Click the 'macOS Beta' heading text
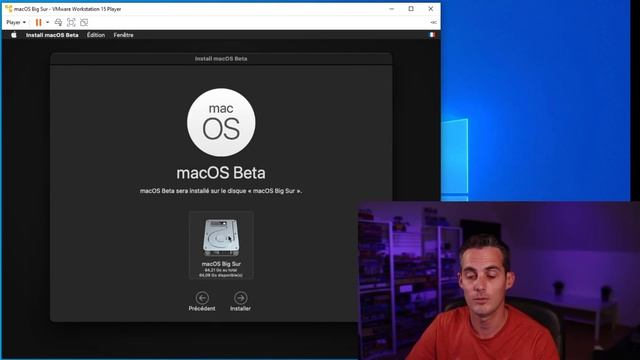The width and height of the screenshot is (640, 360). (221, 173)
